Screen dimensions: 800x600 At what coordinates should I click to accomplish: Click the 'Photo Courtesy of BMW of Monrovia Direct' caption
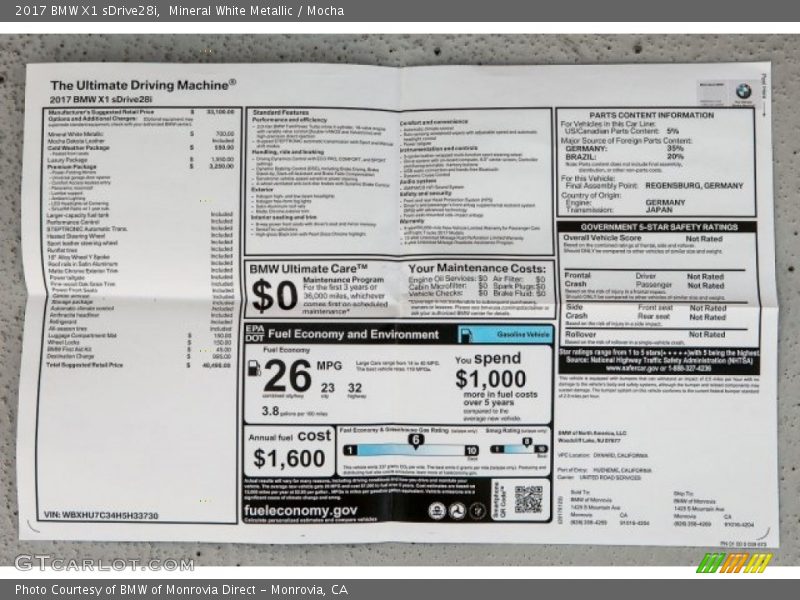(181, 590)
